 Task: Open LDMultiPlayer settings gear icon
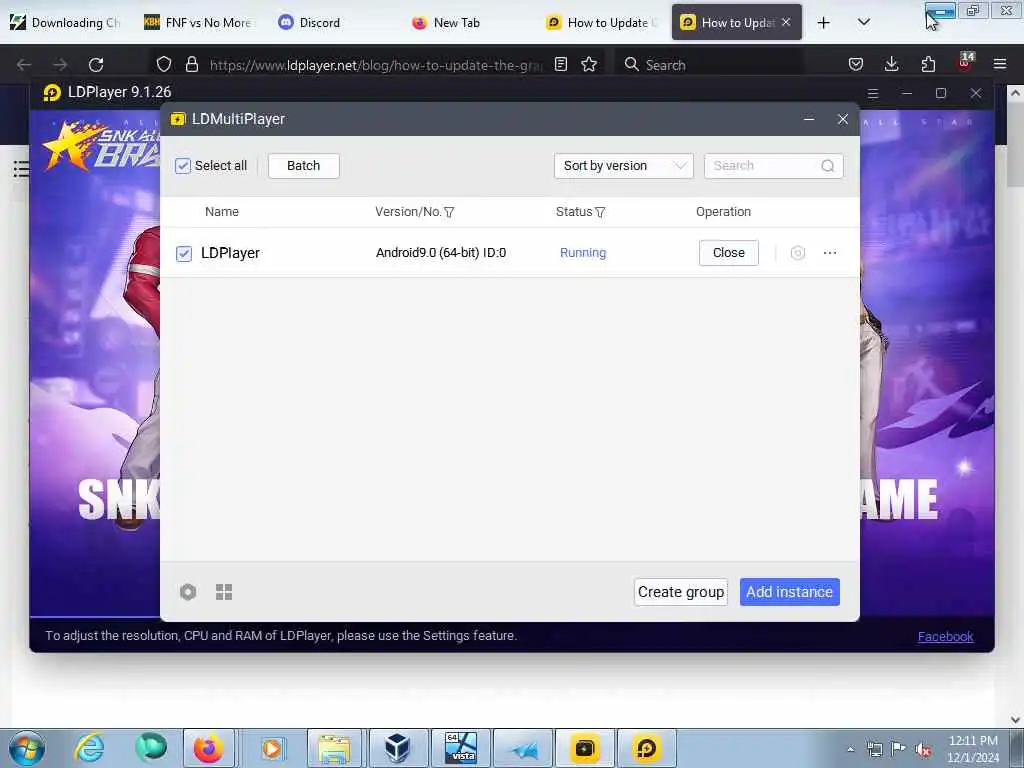pyautogui.click(x=188, y=592)
